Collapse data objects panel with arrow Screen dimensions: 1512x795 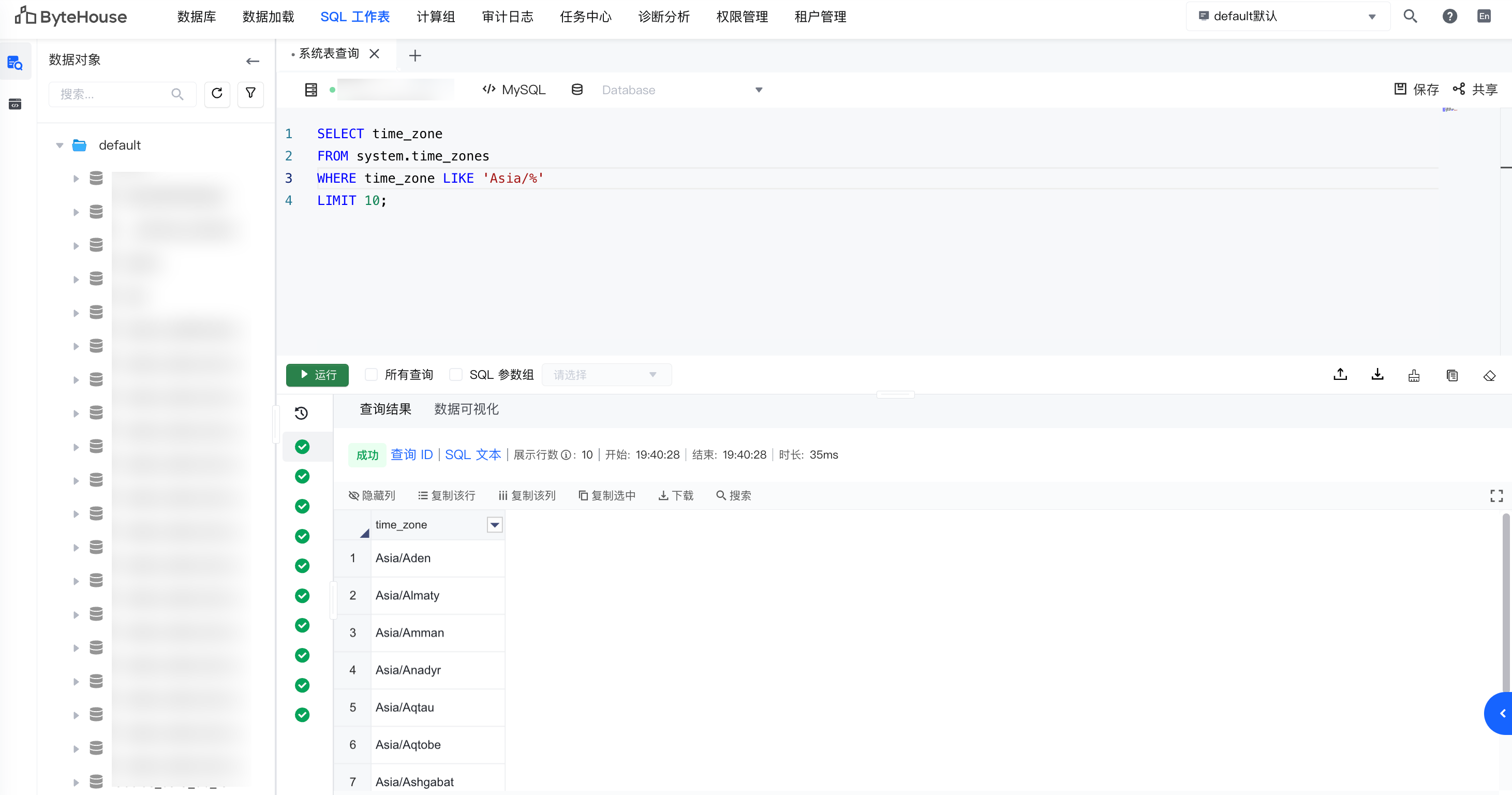coord(253,61)
